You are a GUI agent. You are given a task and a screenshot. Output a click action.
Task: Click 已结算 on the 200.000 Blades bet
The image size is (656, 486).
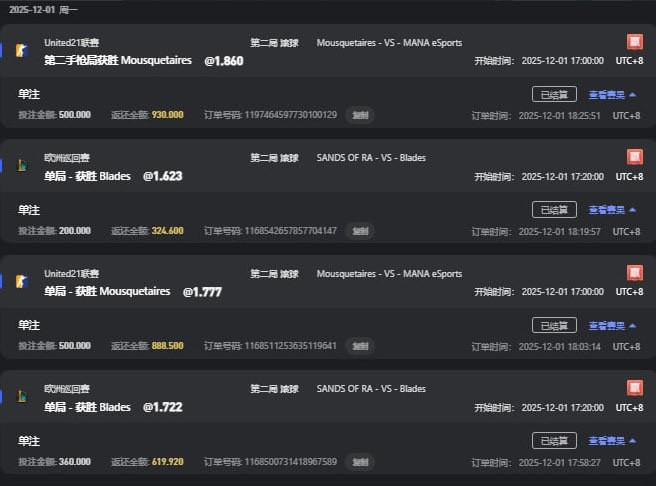[x=554, y=210]
